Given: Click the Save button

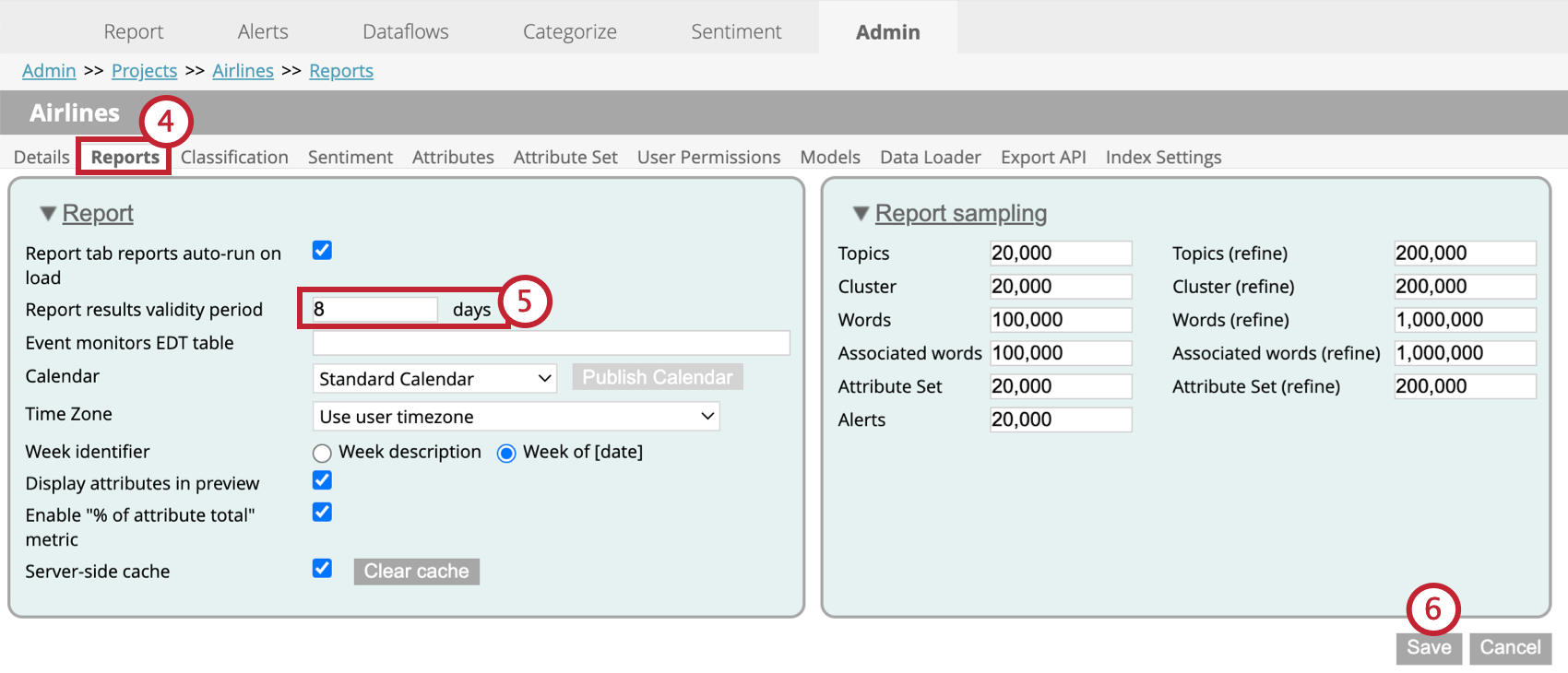Looking at the screenshot, I should point(1429,647).
